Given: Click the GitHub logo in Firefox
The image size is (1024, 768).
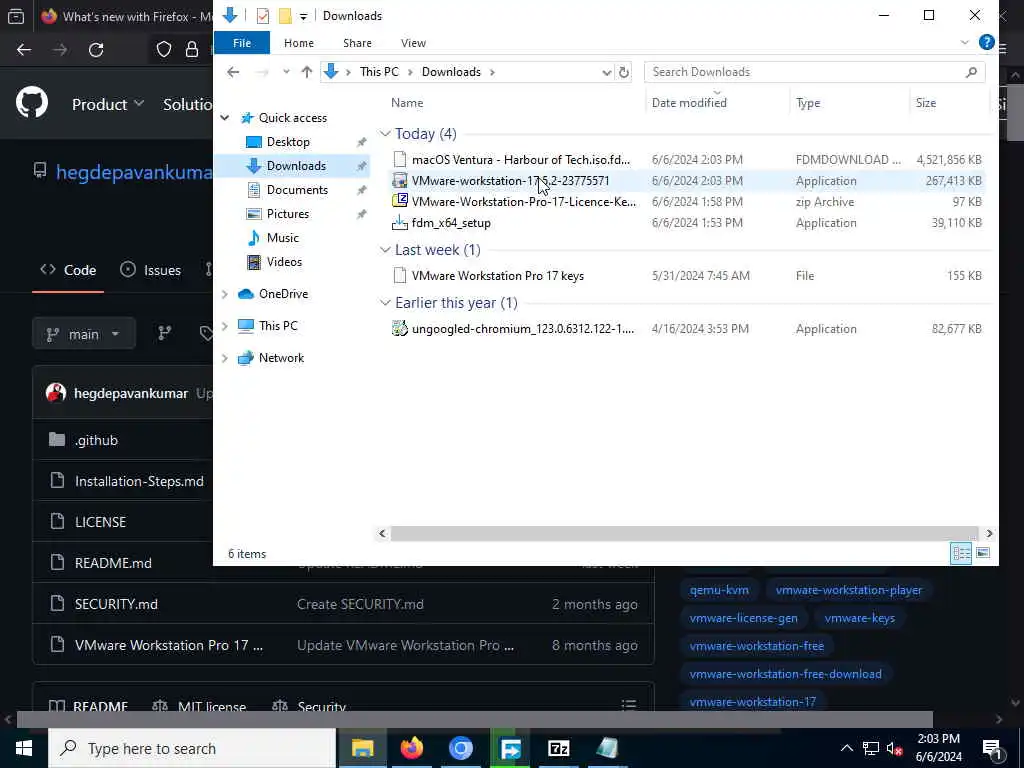Looking at the screenshot, I should pos(32,103).
